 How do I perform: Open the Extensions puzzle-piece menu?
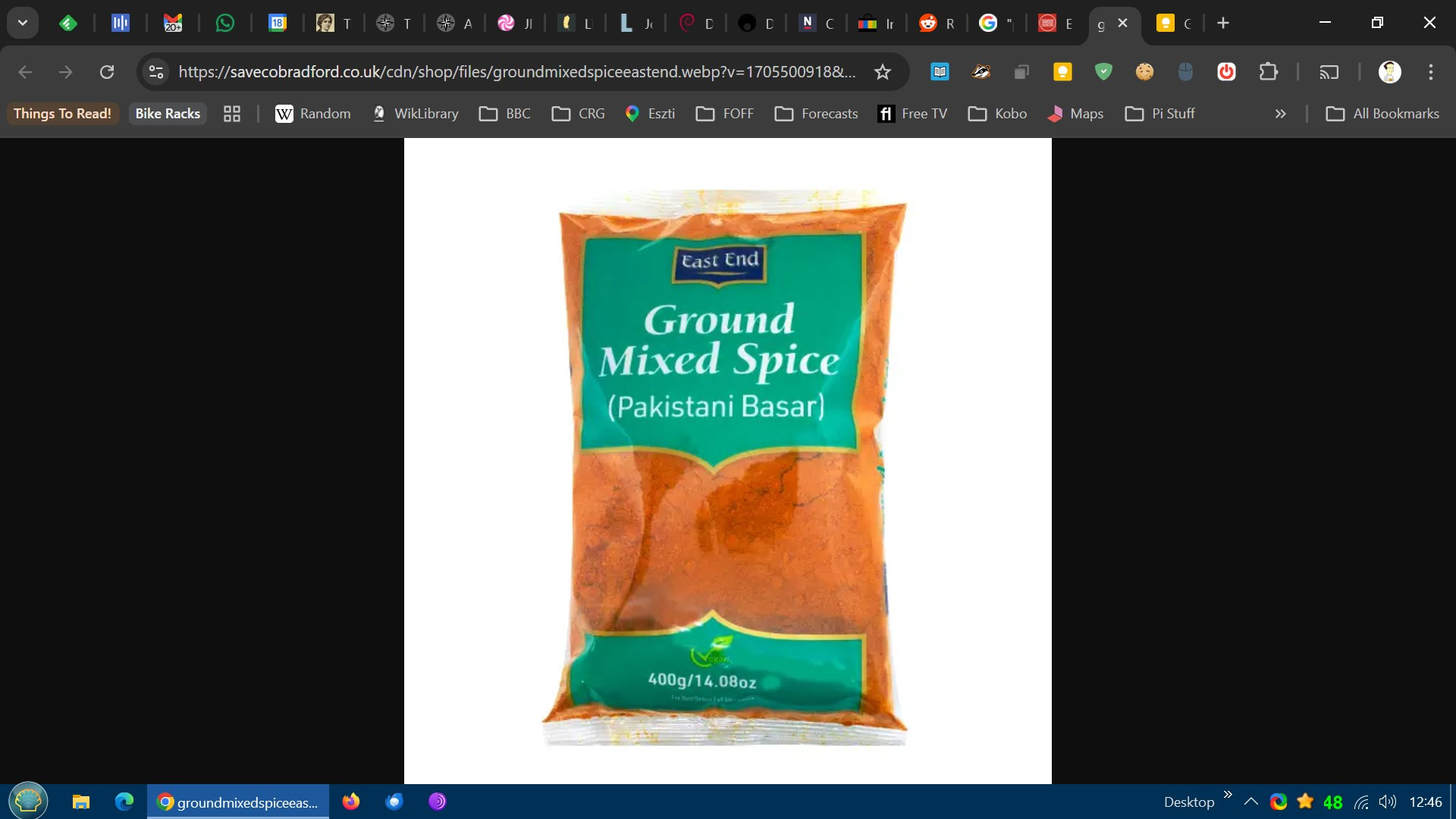coord(1268,72)
